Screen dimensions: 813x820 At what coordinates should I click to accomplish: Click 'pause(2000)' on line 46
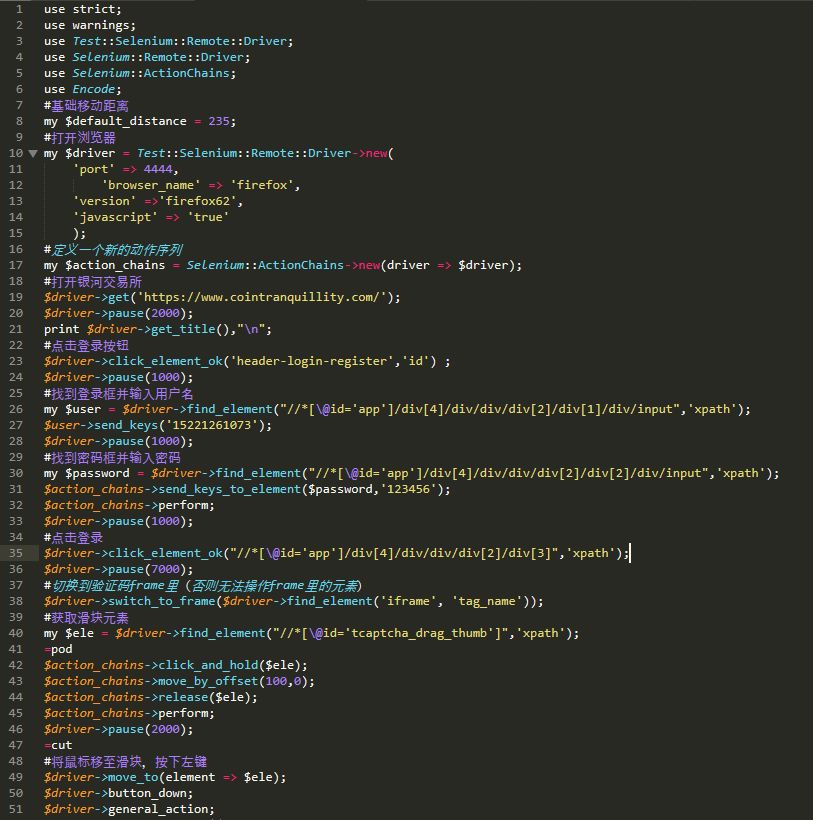coord(147,729)
